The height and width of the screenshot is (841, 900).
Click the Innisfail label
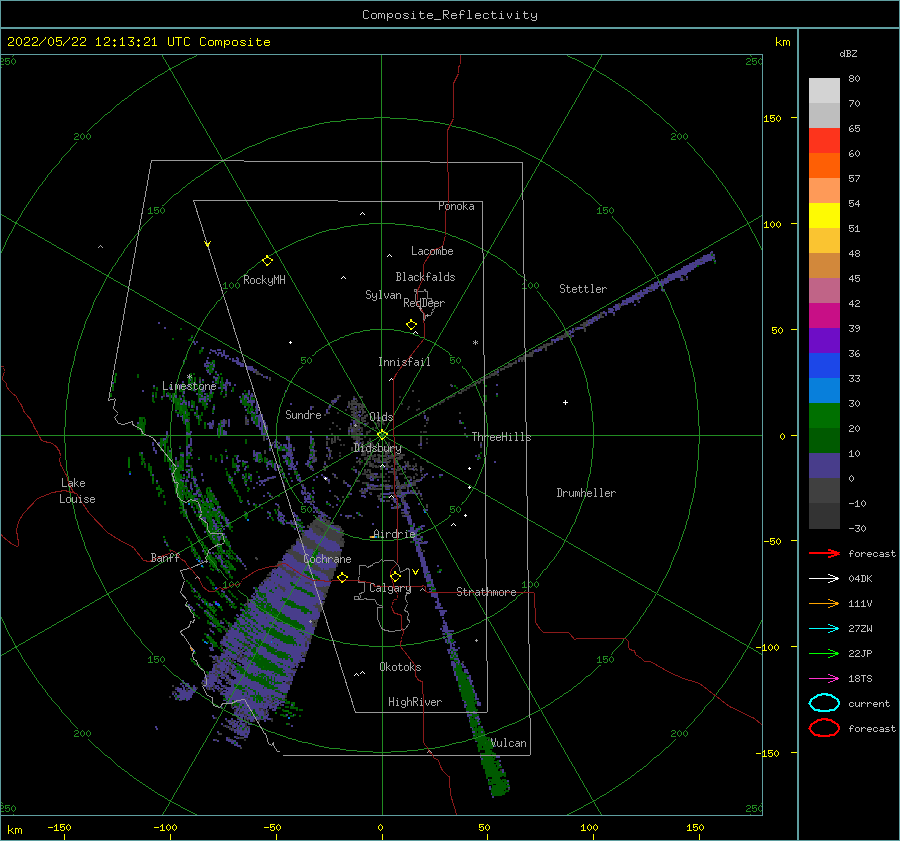point(404,362)
